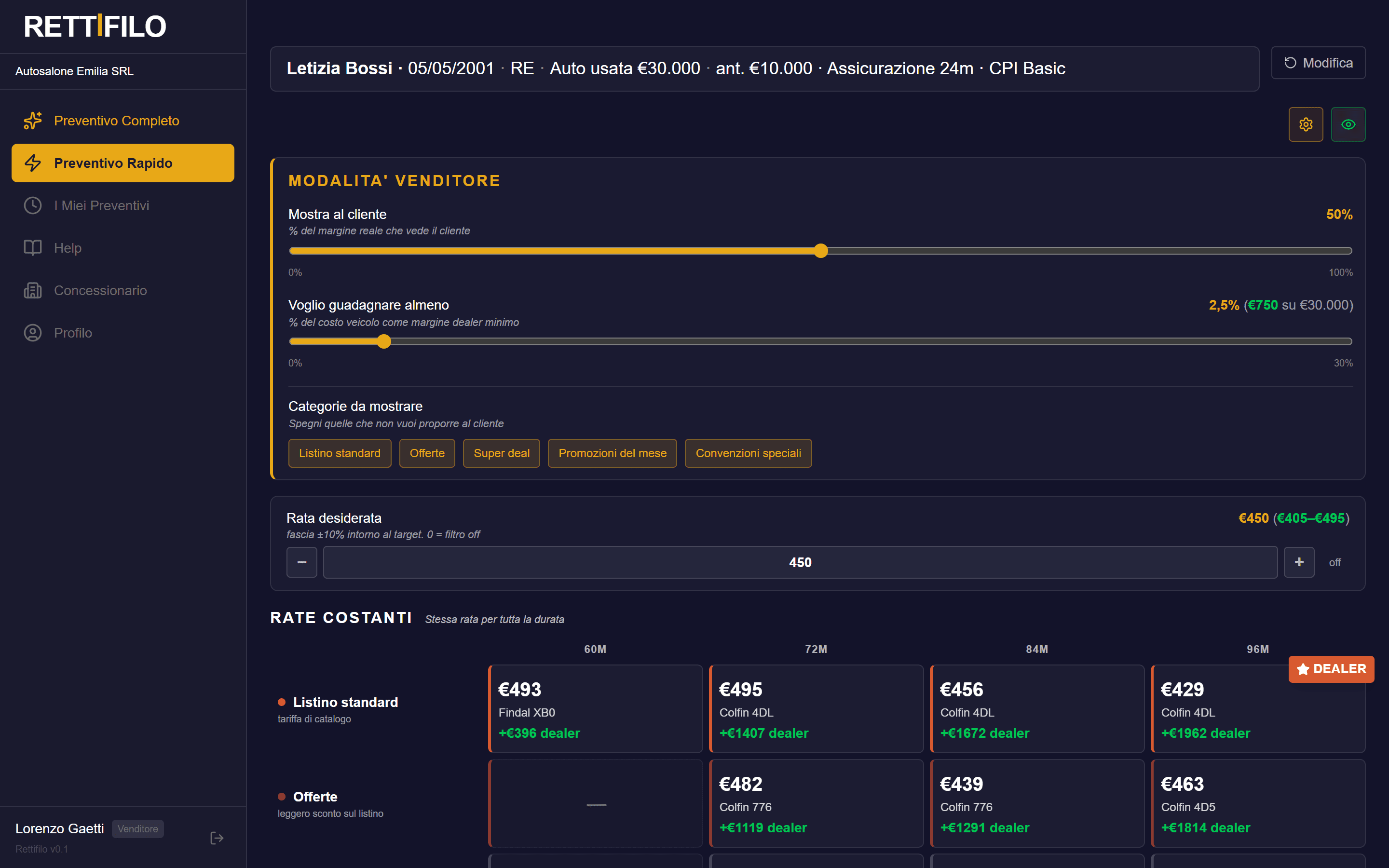The width and height of the screenshot is (1389, 868).
Task: Decrease desired rate with the minus button
Action: click(302, 562)
